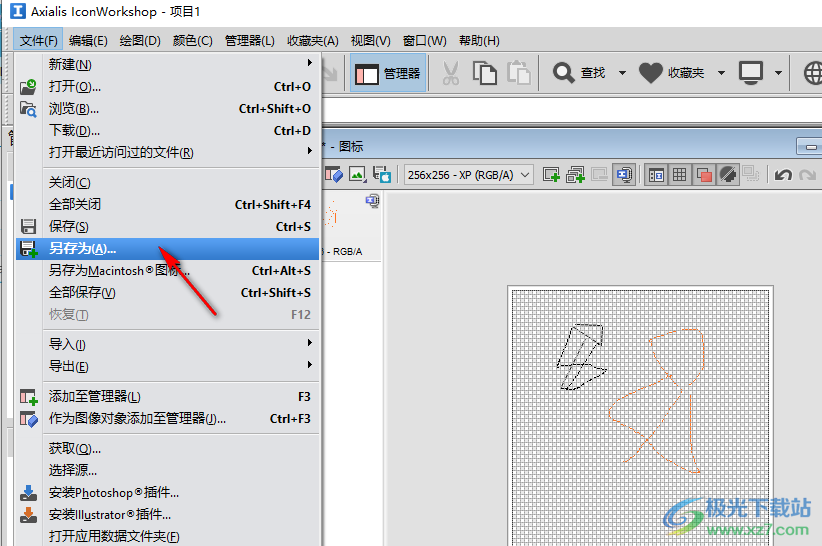Click the download icon beside 安装Photoshop插件

28,493
